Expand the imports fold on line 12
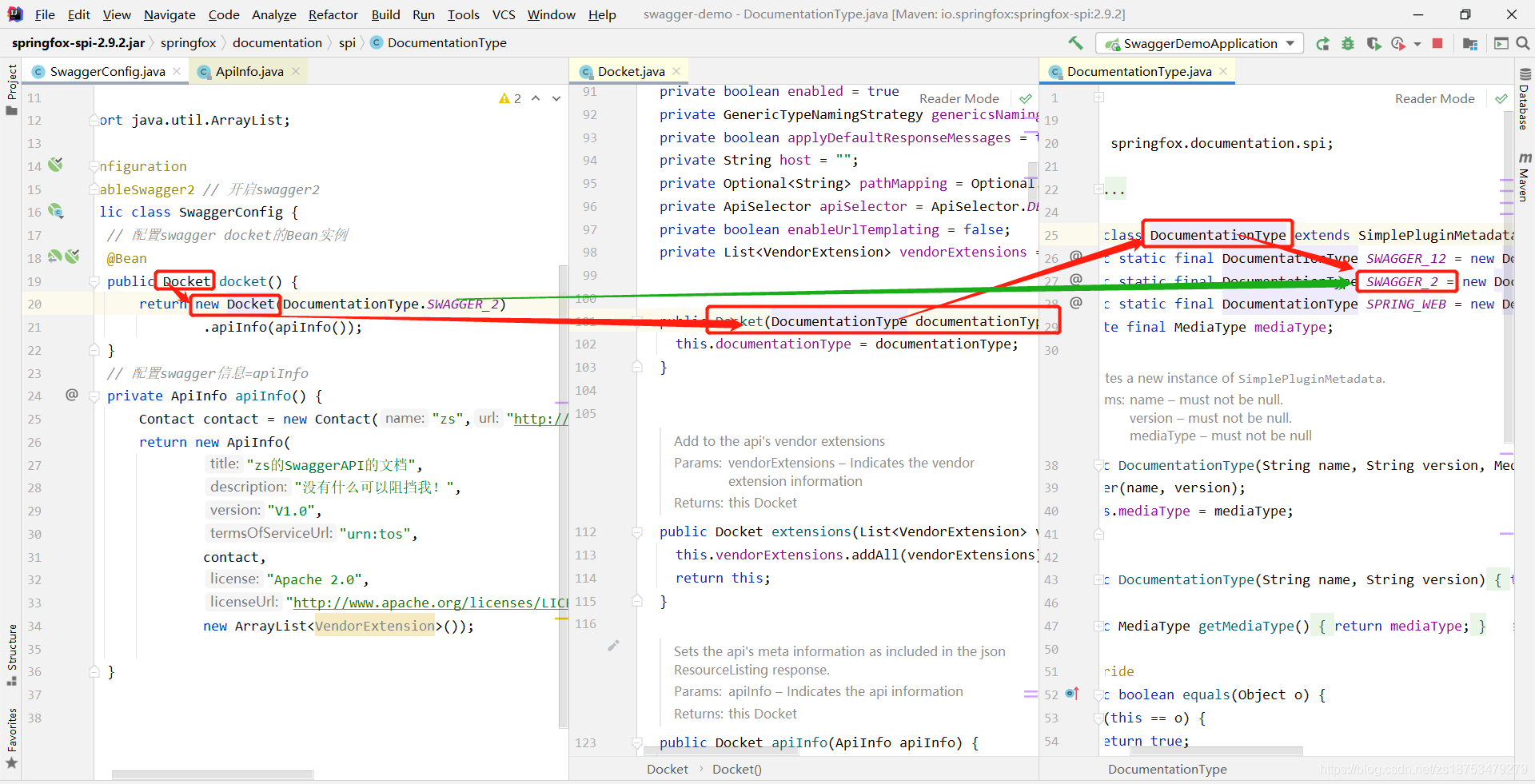 (94, 121)
